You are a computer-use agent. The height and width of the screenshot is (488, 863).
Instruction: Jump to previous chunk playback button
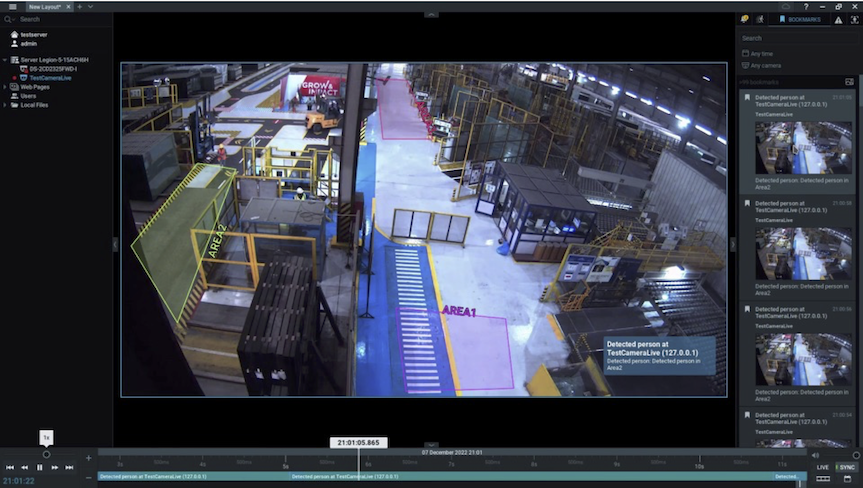9,467
